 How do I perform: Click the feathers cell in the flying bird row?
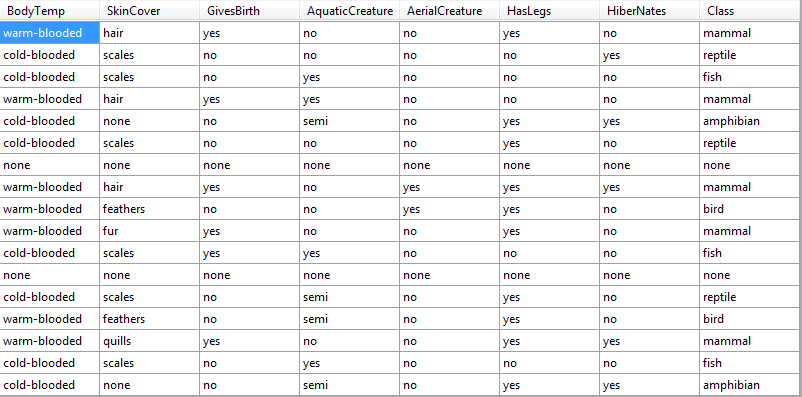click(x=150, y=209)
